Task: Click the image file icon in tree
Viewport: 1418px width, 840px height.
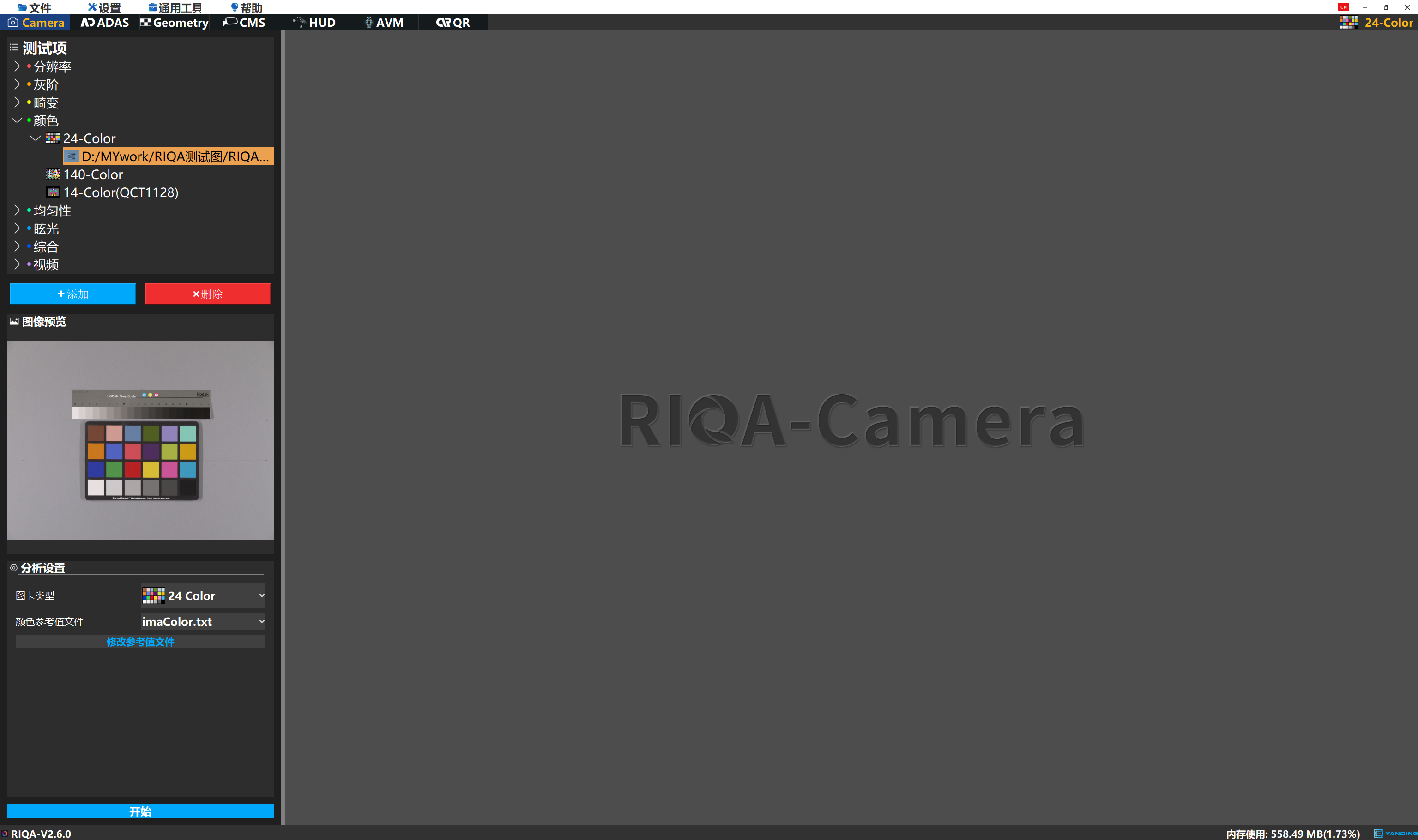Action: [x=72, y=156]
